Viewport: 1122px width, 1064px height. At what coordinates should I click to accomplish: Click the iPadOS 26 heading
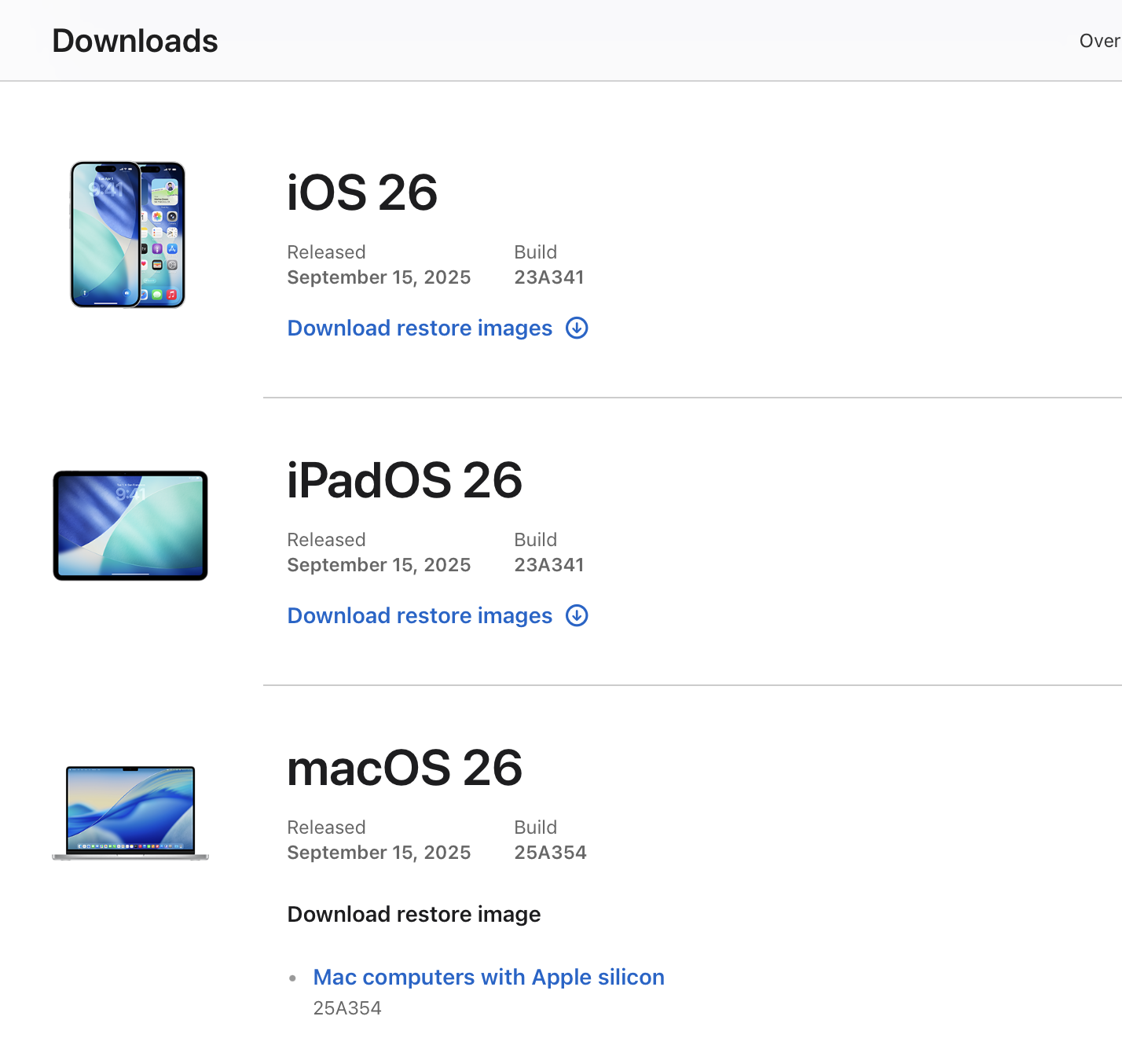pos(405,480)
